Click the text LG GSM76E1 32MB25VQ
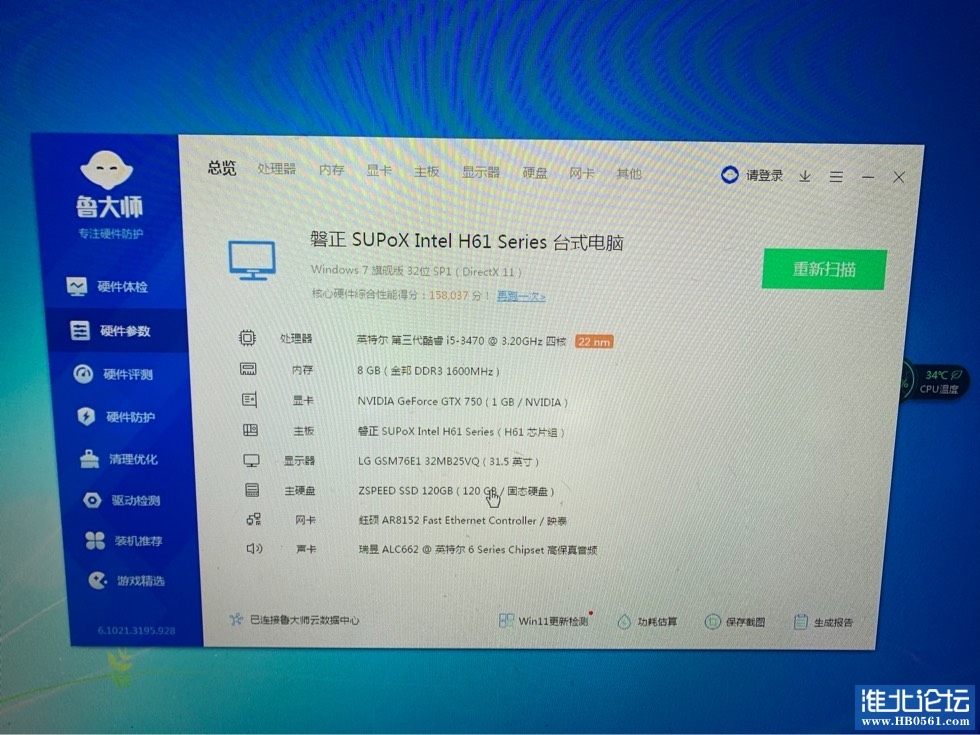Image resolution: width=980 pixels, height=735 pixels. click(x=419, y=461)
